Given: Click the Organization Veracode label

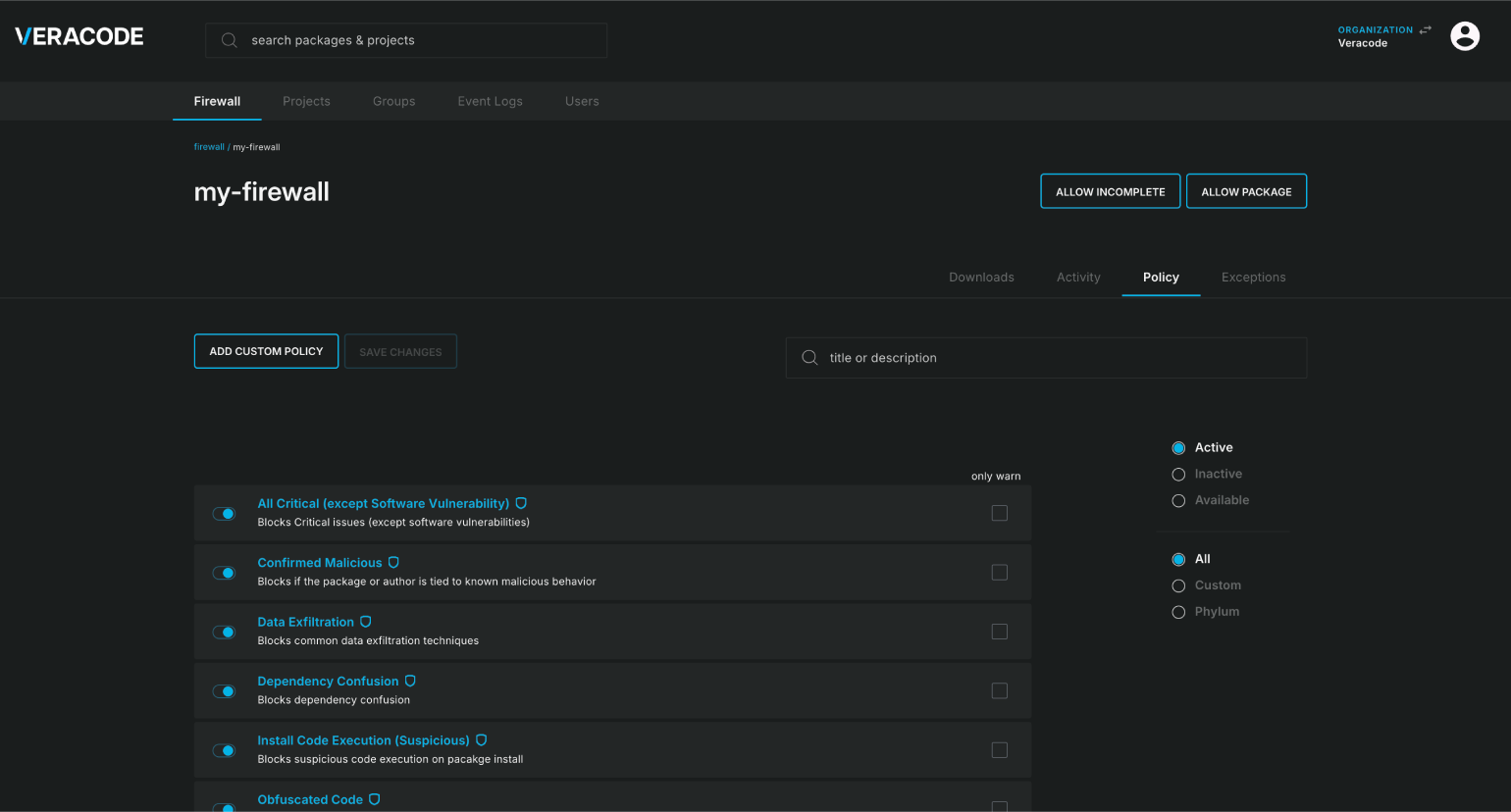Looking at the screenshot, I should pyautogui.click(x=1375, y=36).
